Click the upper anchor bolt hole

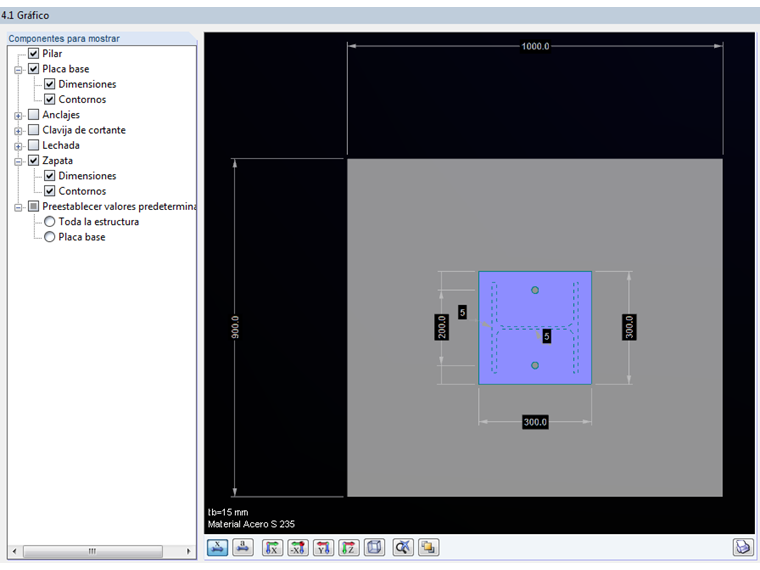click(x=535, y=290)
